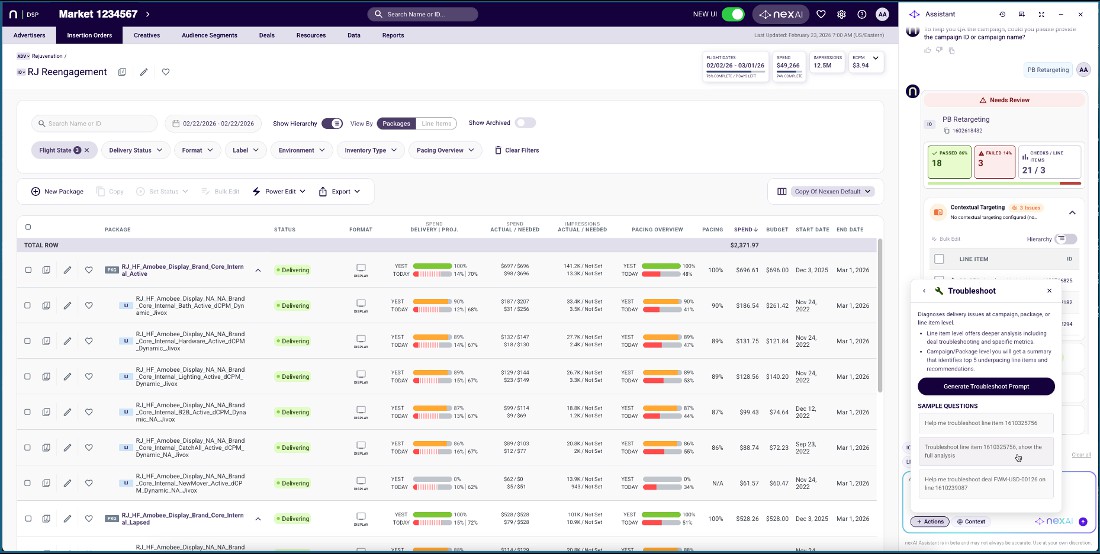Open details icon for Bath_Active line item row
Image resolution: width=1100 pixels, height=554 pixels.
coord(46,306)
